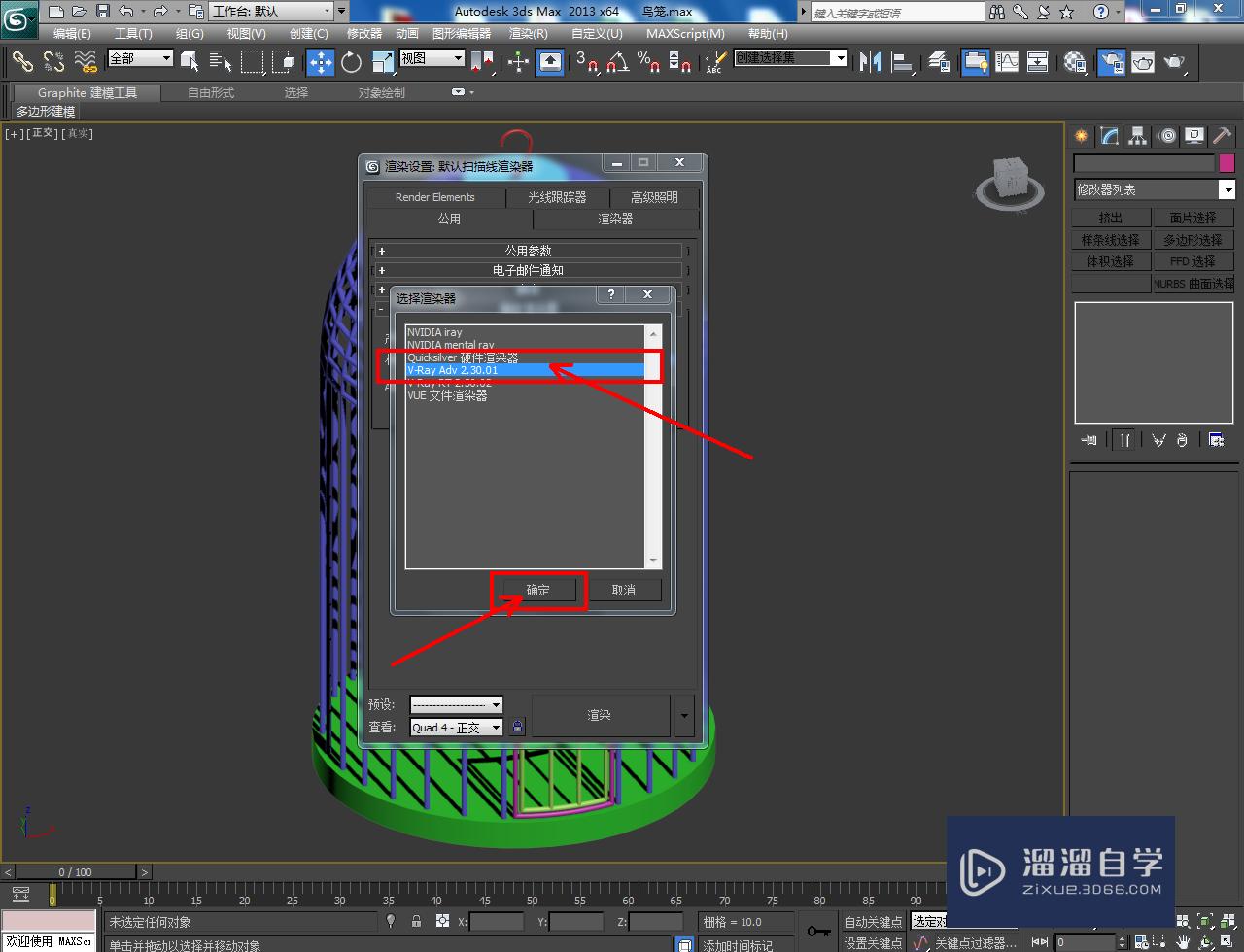
Task: Switch to the Render Elements tab
Action: pos(434,197)
